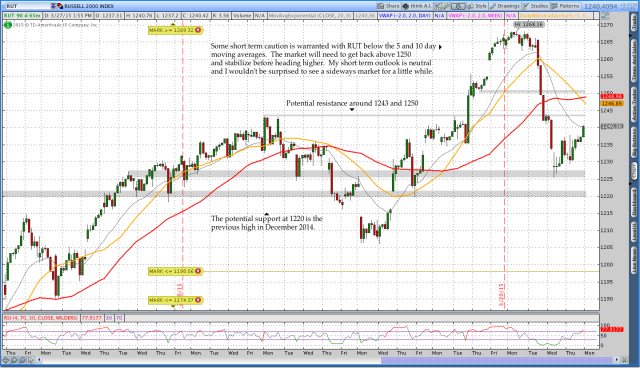Click the MovAvgExponential study label

coord(310,16)
